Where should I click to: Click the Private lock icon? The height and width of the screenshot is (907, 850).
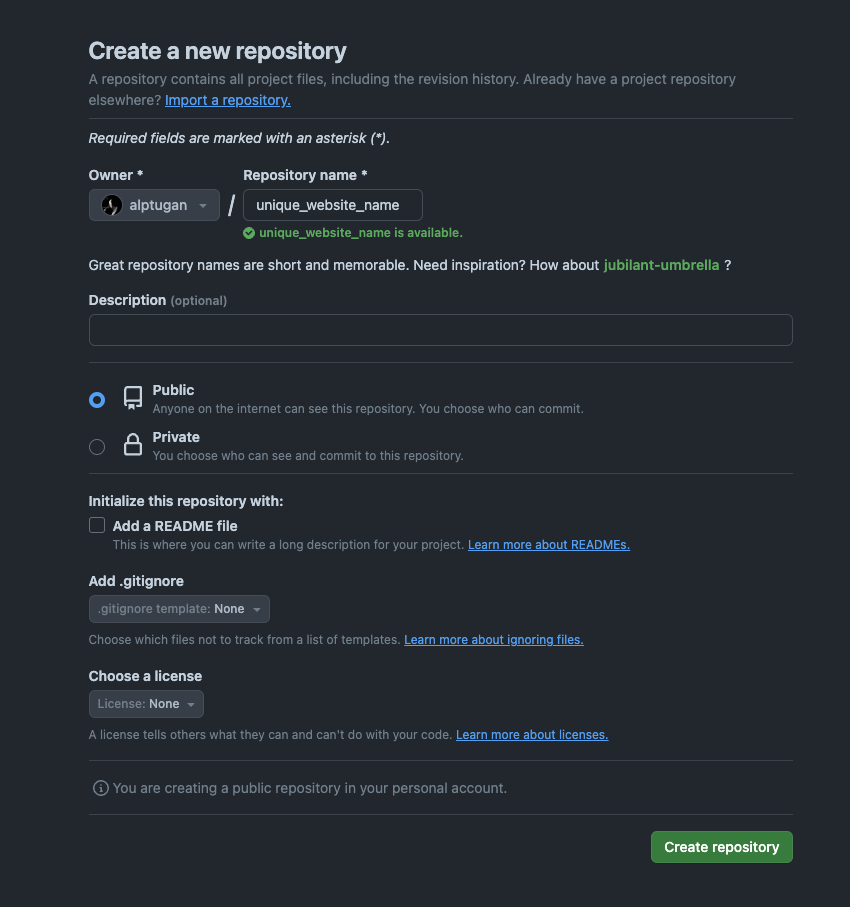tap(133, 444)
